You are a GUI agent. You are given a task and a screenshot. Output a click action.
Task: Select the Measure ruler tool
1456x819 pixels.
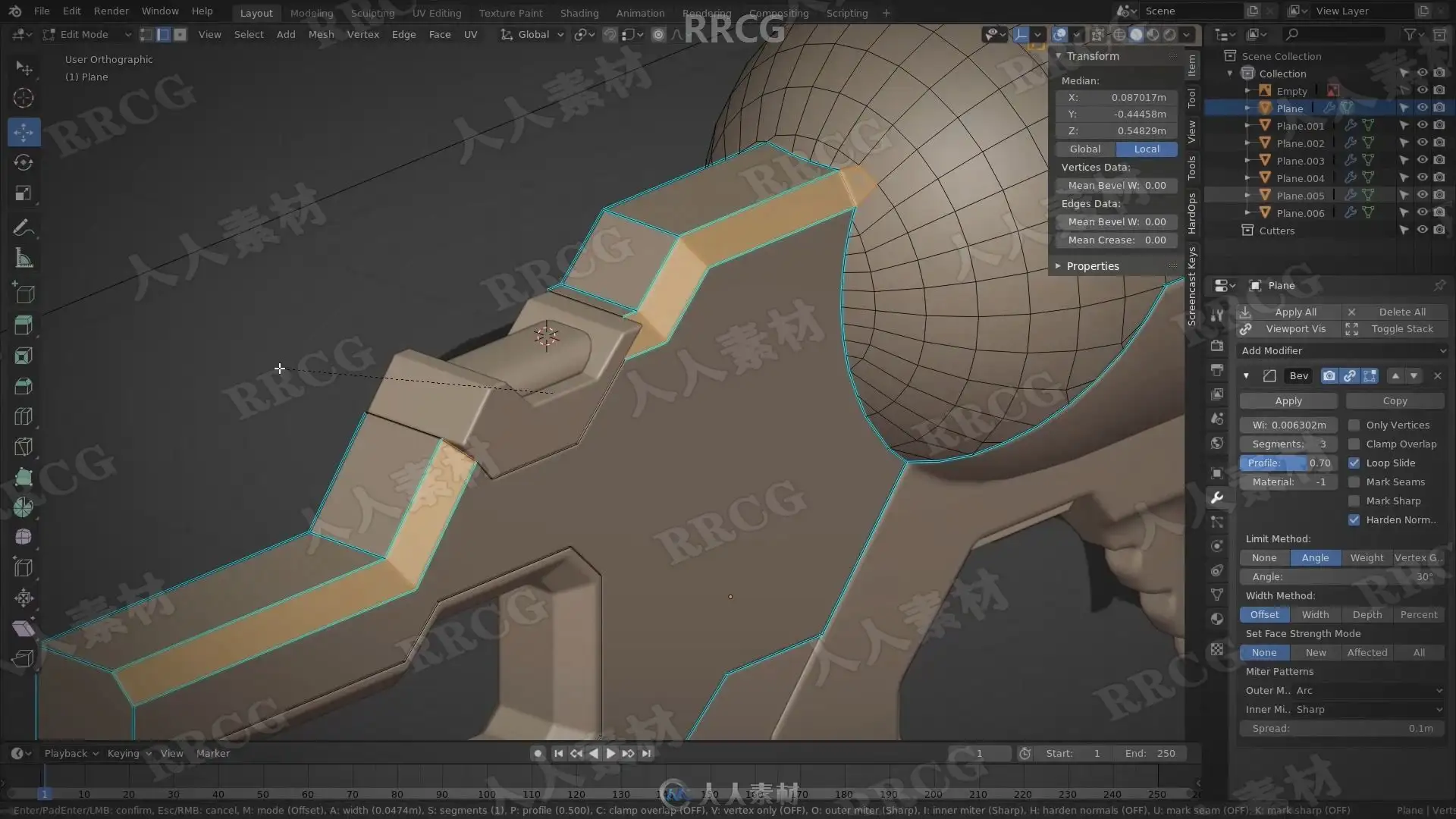(24, 259)
